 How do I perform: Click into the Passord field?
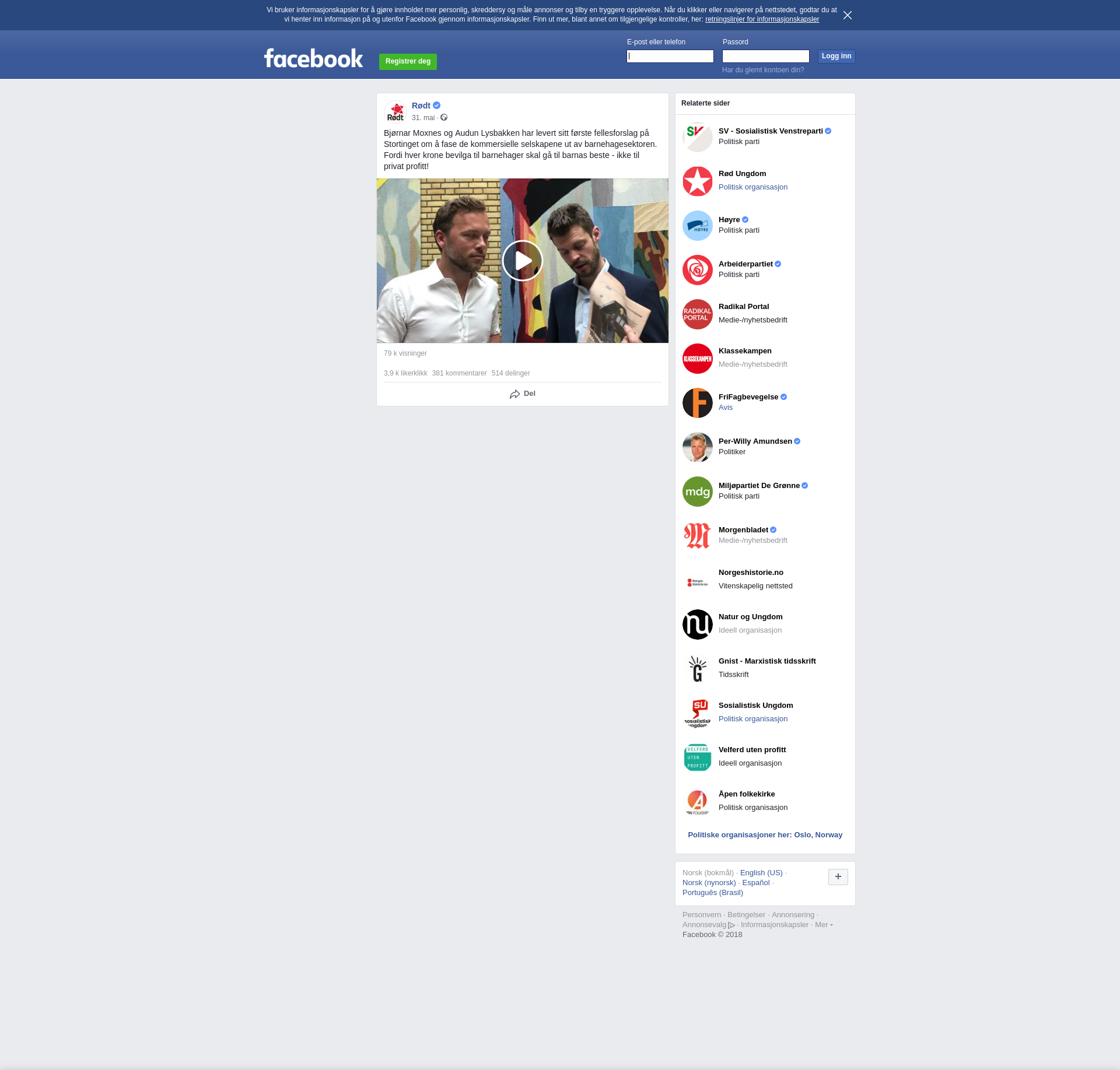(x=765, y=56)
